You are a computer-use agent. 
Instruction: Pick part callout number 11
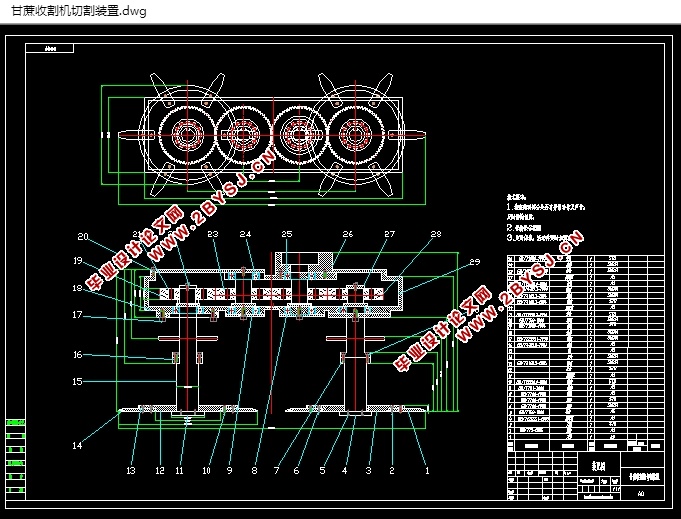click(179, 470)
